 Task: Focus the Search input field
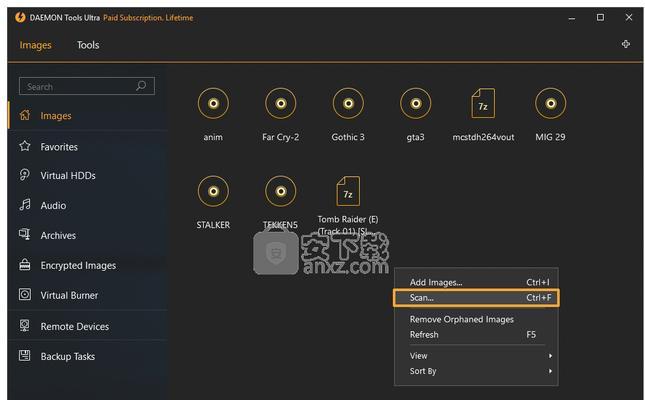tap(87, 86)
